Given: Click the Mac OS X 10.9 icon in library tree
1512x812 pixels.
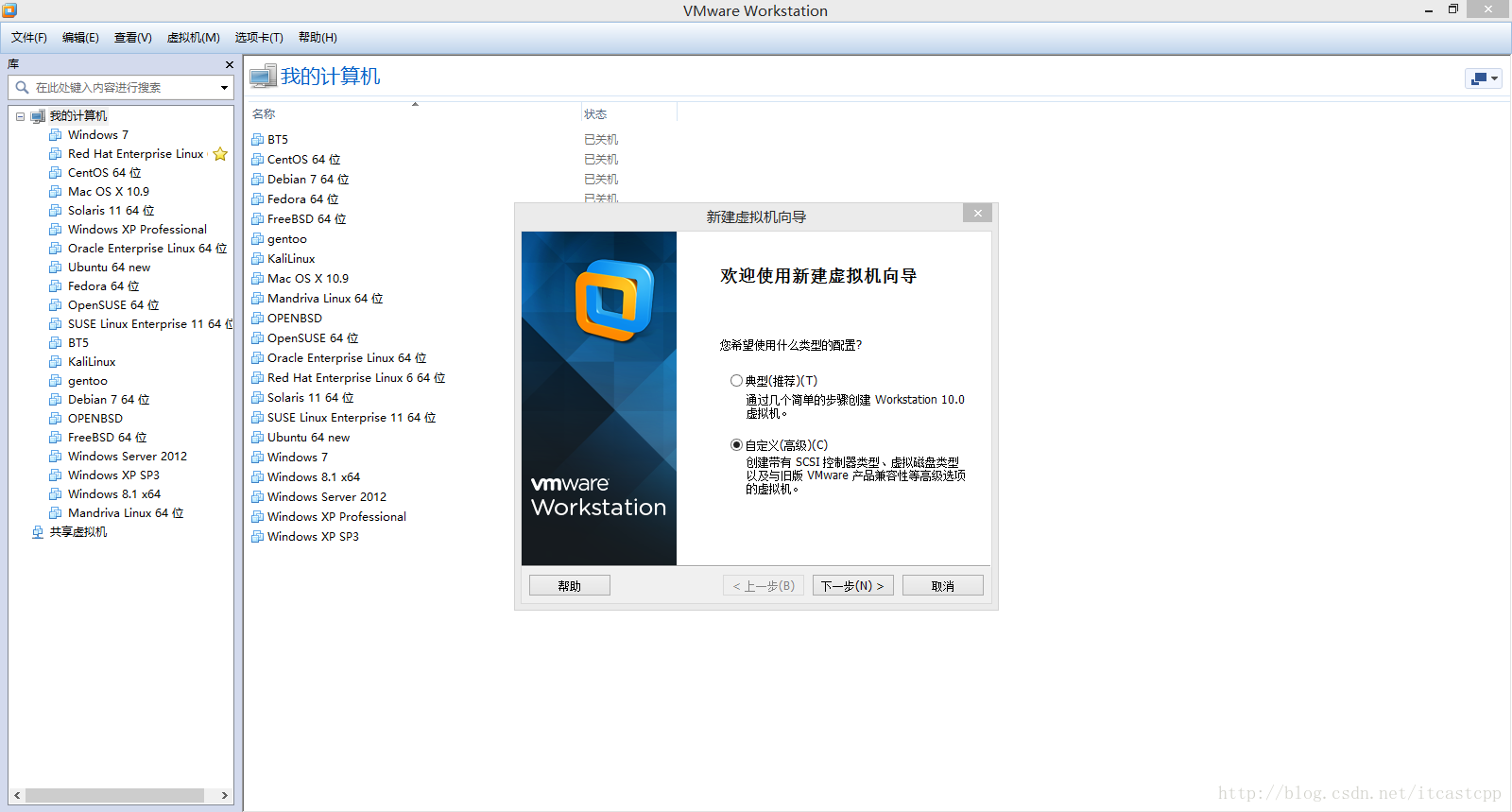Looking at the screenshot, I should coord(56,192).
